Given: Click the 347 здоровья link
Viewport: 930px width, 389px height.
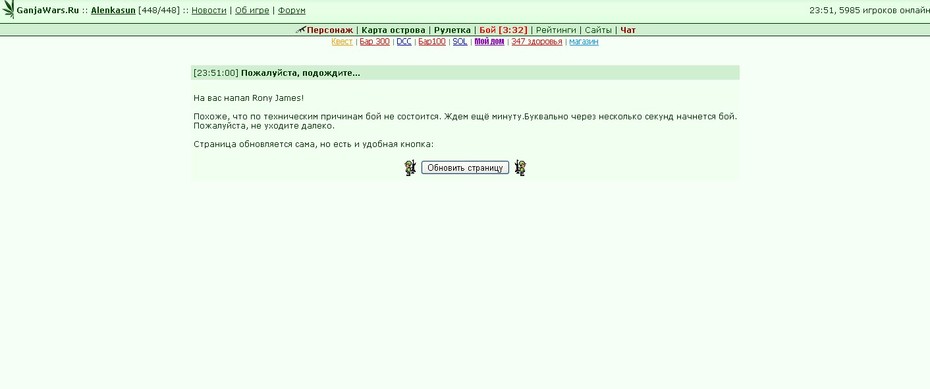Looking at the screenshot, I should (x=537, y=42).
